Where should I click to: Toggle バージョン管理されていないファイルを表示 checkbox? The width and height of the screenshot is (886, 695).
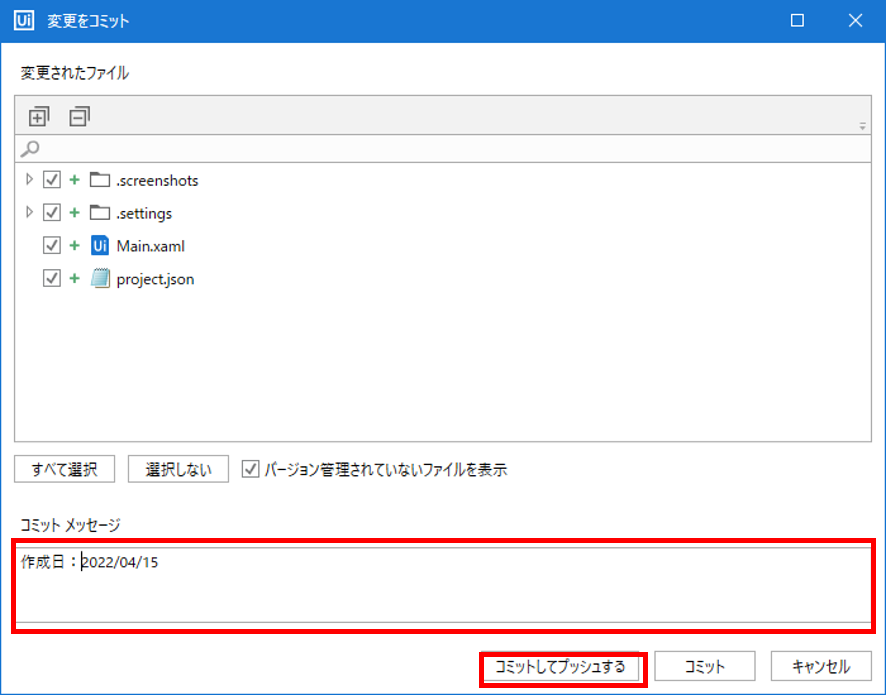(251, 469)
